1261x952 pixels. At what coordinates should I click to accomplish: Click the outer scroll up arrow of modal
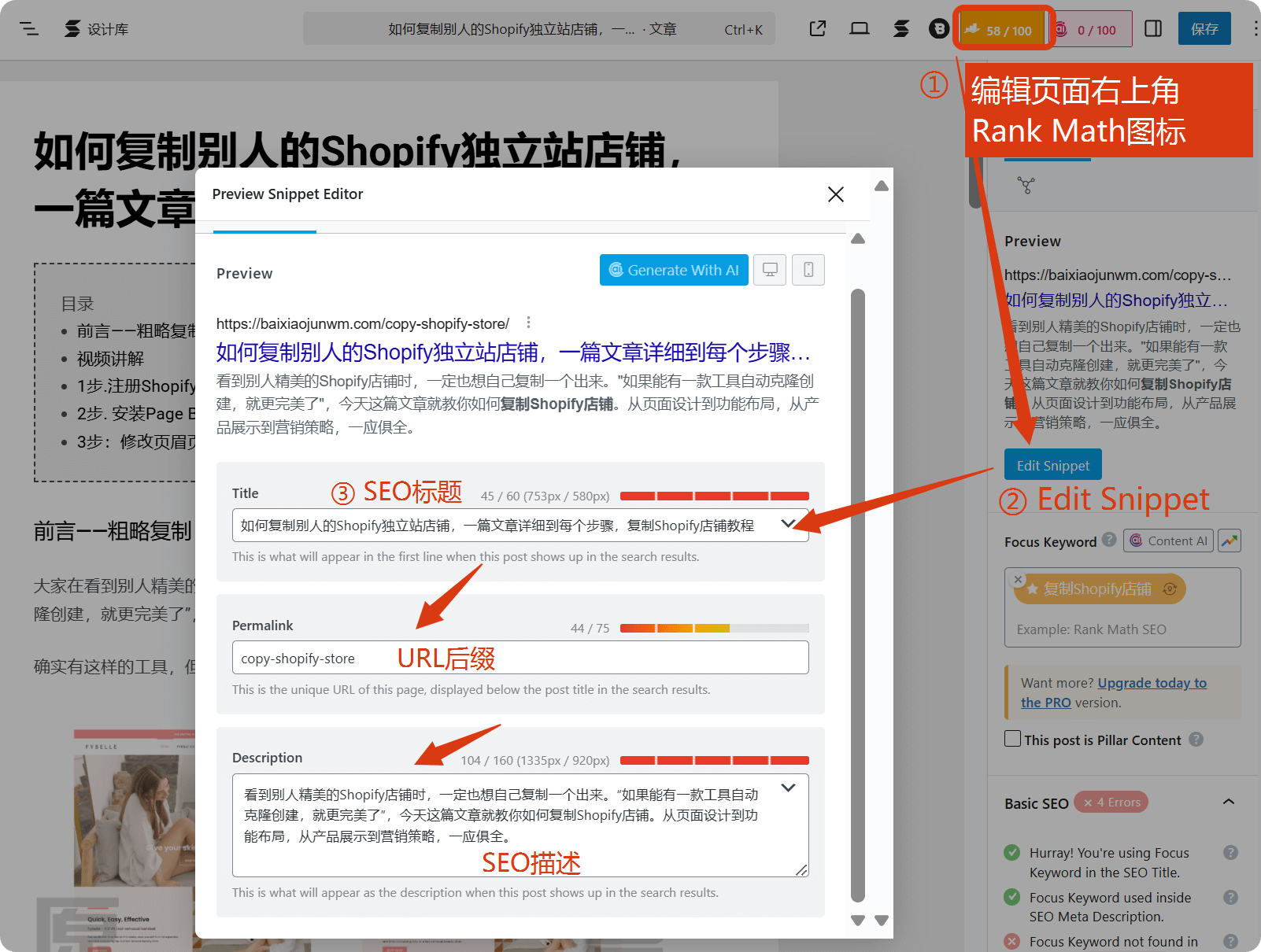[882, 186]
